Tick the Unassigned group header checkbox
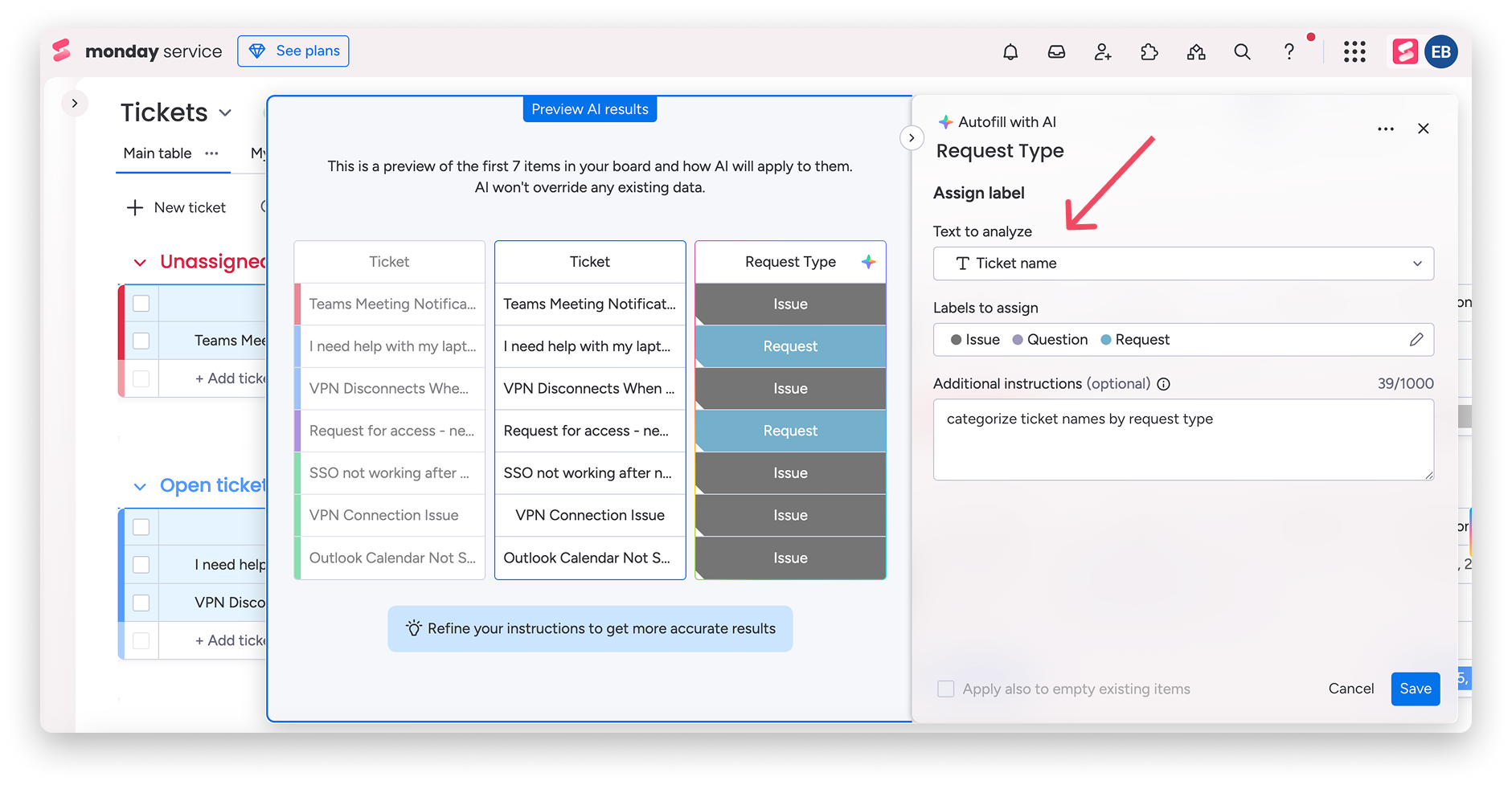 pyautogui.click(x=141, y=304)
